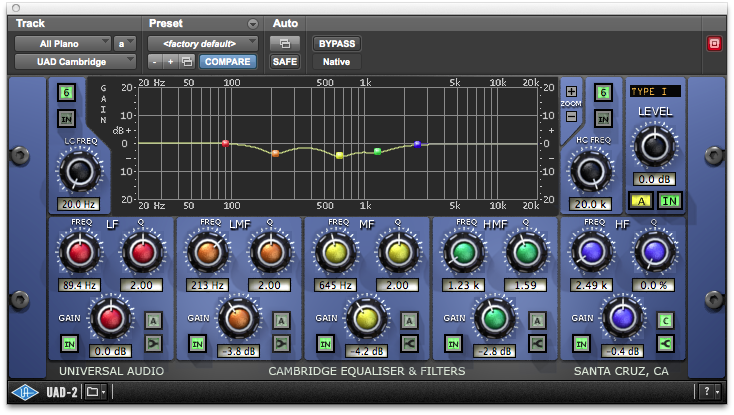The height and width of the screenshot is (415, 734).
Task: Click the HF band C button
Action: click(665, 321)
